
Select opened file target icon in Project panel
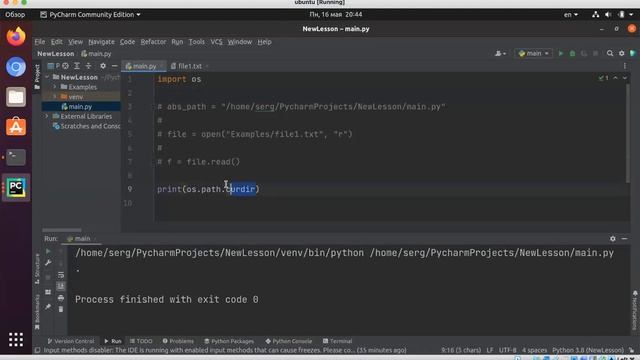click(x=65, y=66)
